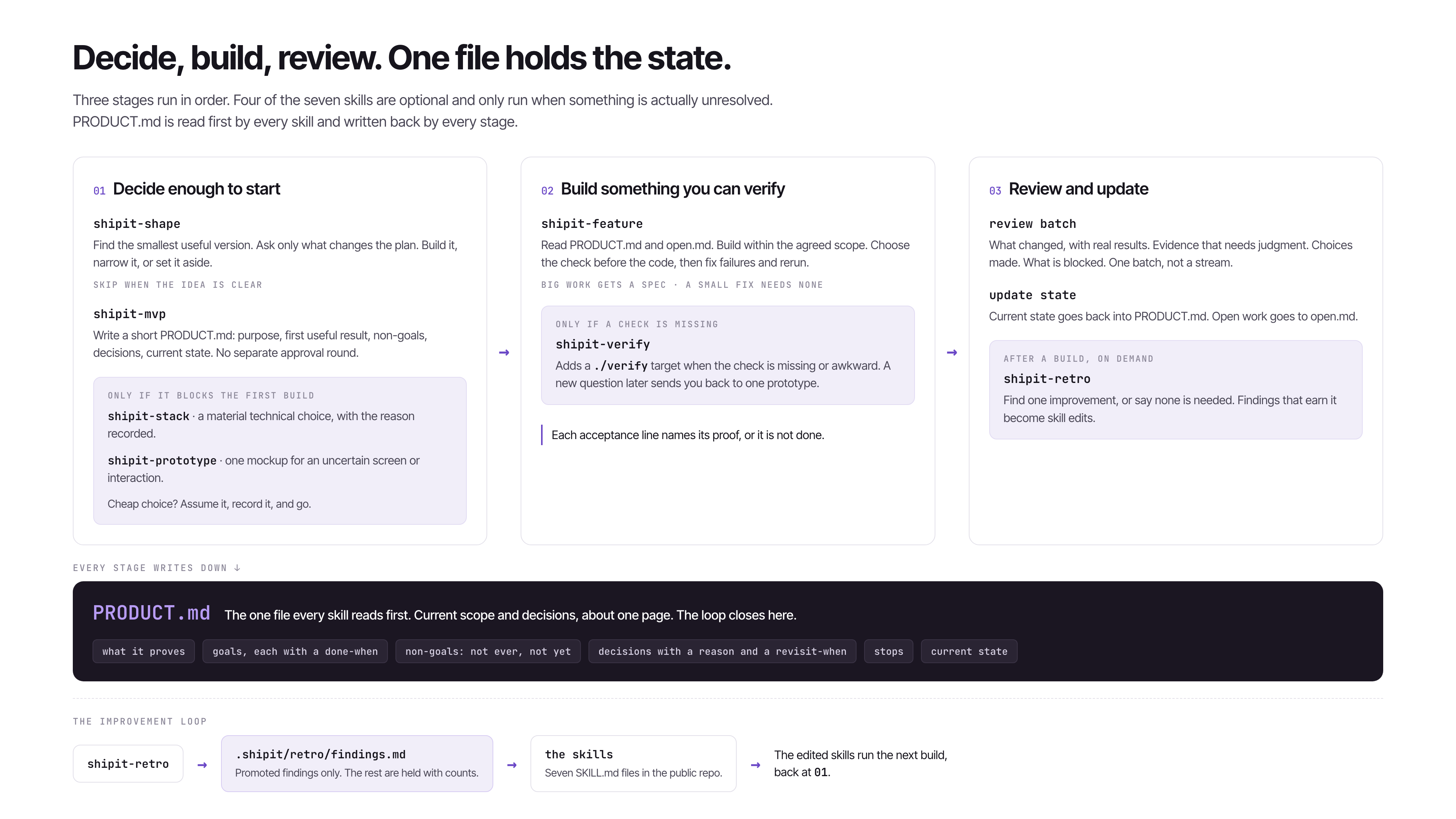Image resolution: width=1456 pixels, height=819 pixels.
Task: Click the main 'Decide, build, review' headline
Action: coord(402,58)
